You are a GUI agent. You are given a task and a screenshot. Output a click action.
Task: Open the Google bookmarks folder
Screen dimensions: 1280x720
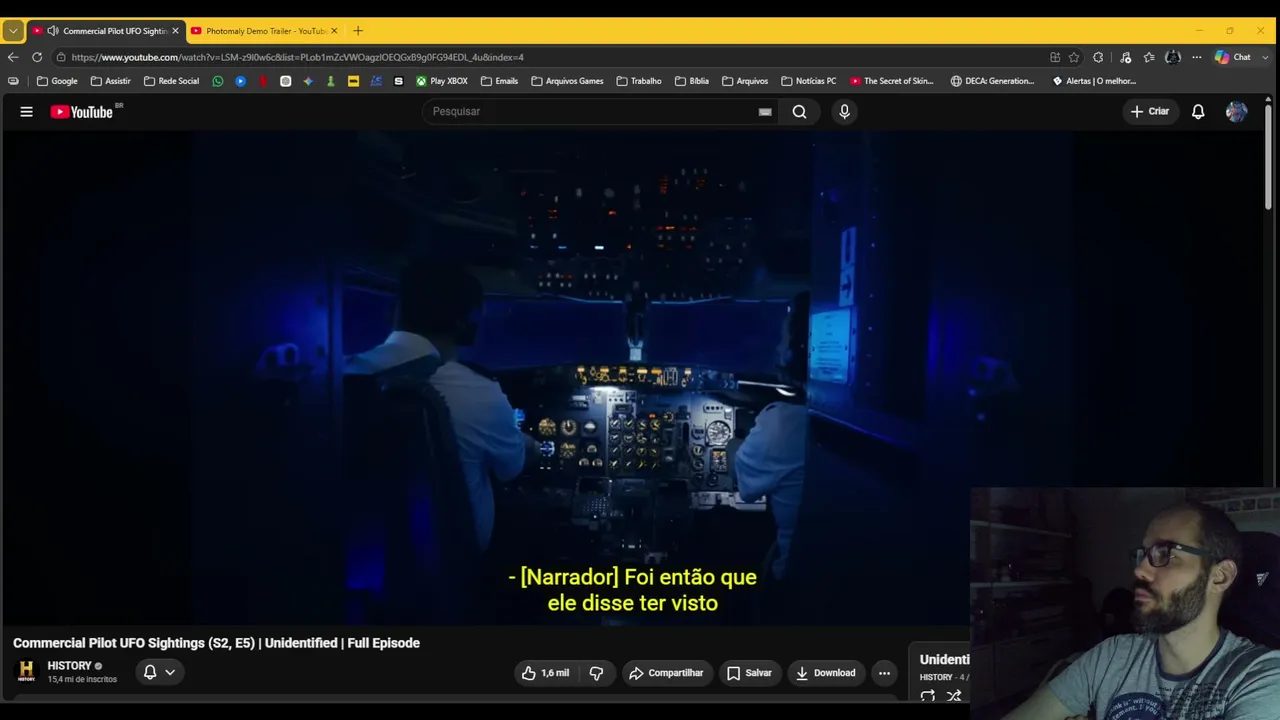57,81
